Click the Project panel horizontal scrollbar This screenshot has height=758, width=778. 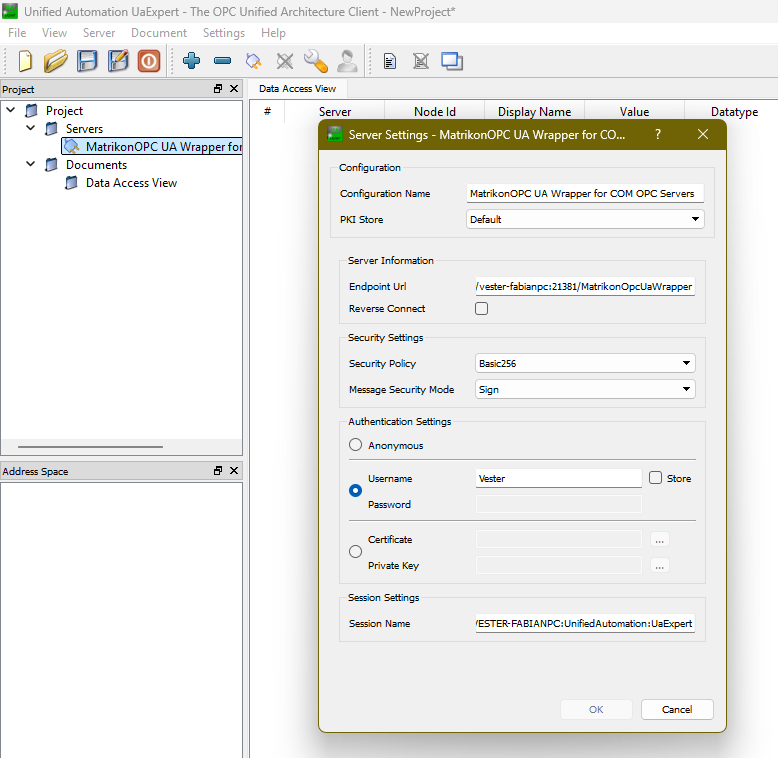point(90,446)
